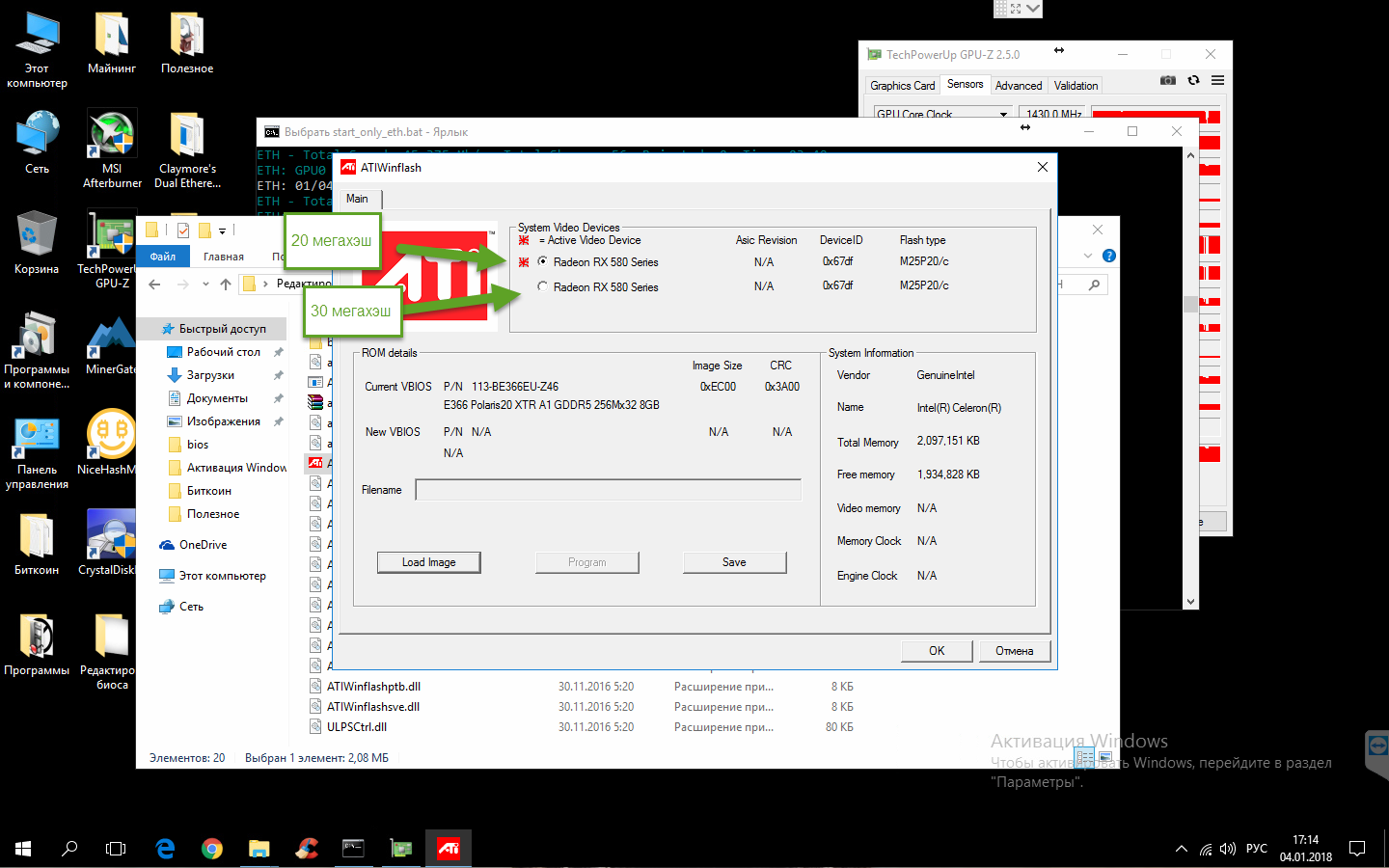The width and height of the screenshot is (1389, 868).
Task: Open the volume control in the system tray
Action: click(x=1228, y=849)
